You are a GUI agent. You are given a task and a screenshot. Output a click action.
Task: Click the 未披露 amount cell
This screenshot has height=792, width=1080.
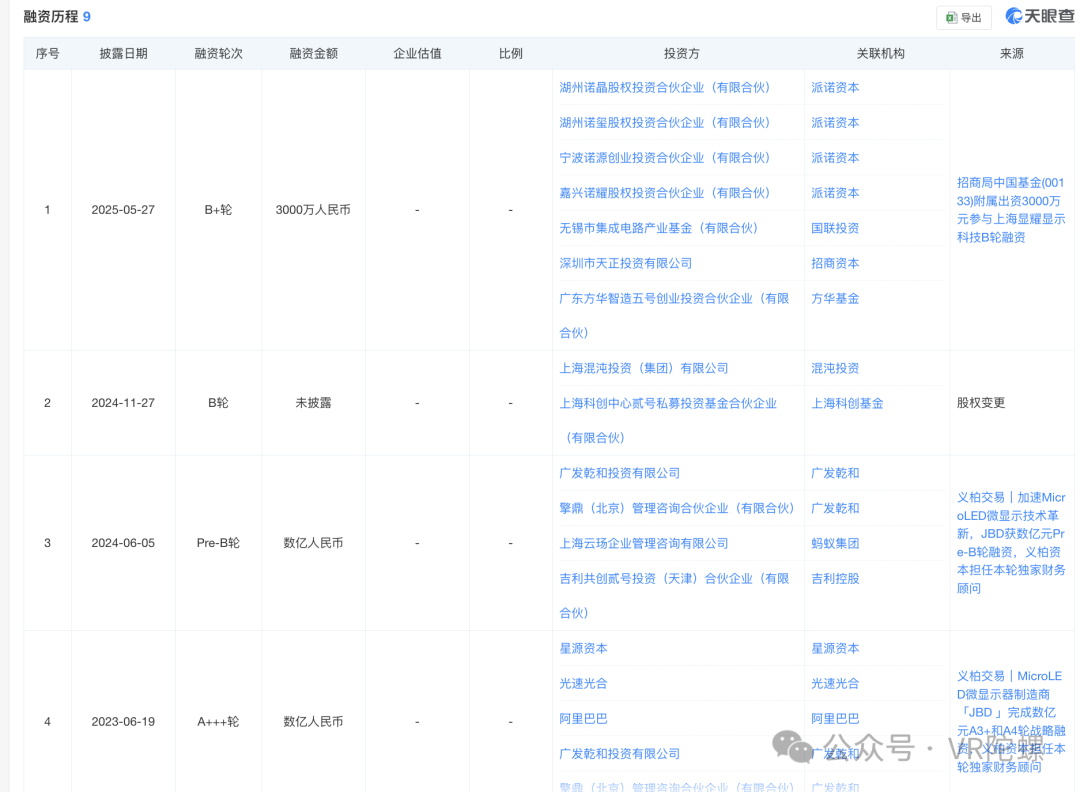[x=313, y=403]
